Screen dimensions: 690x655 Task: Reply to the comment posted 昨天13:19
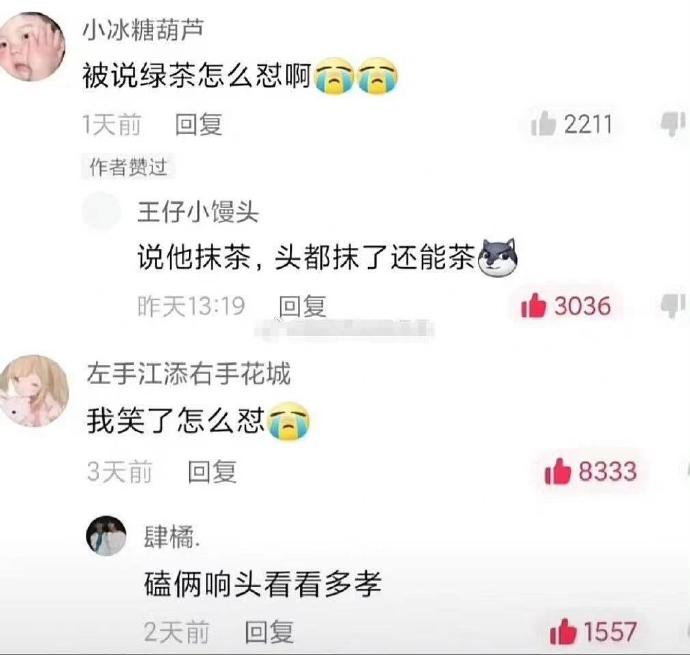click(x=303, y=306)
